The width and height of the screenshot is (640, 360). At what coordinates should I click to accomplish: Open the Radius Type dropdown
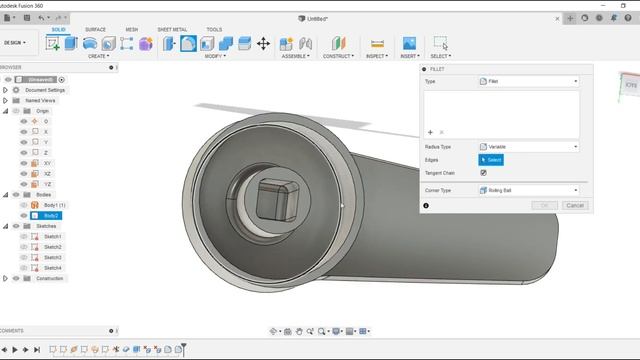click(x=529, y=147)
